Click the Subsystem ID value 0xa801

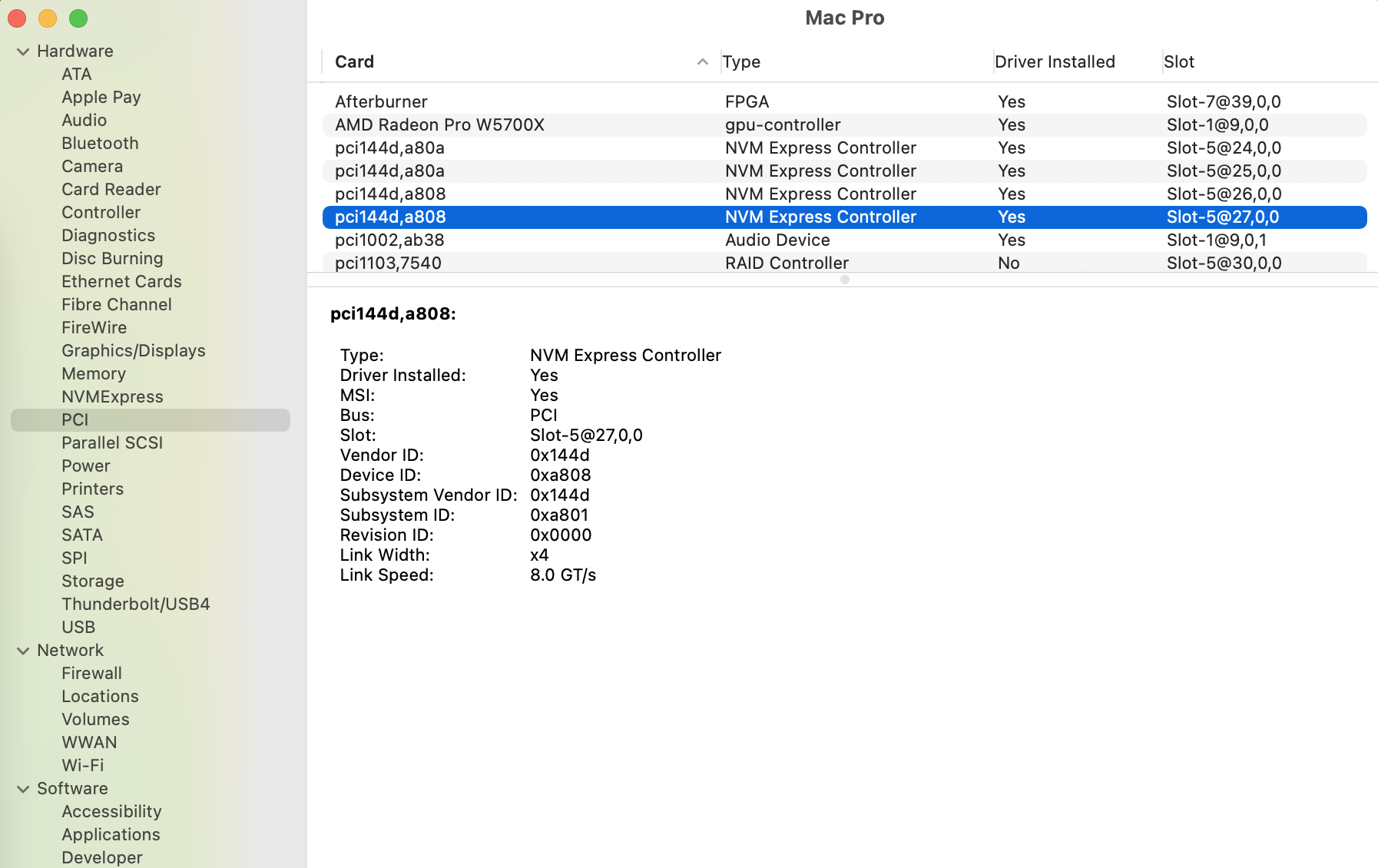pos(559,515)
